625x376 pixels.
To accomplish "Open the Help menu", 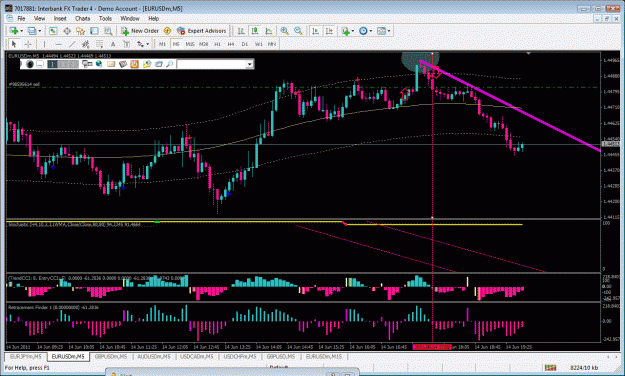I will coord(153,18).
